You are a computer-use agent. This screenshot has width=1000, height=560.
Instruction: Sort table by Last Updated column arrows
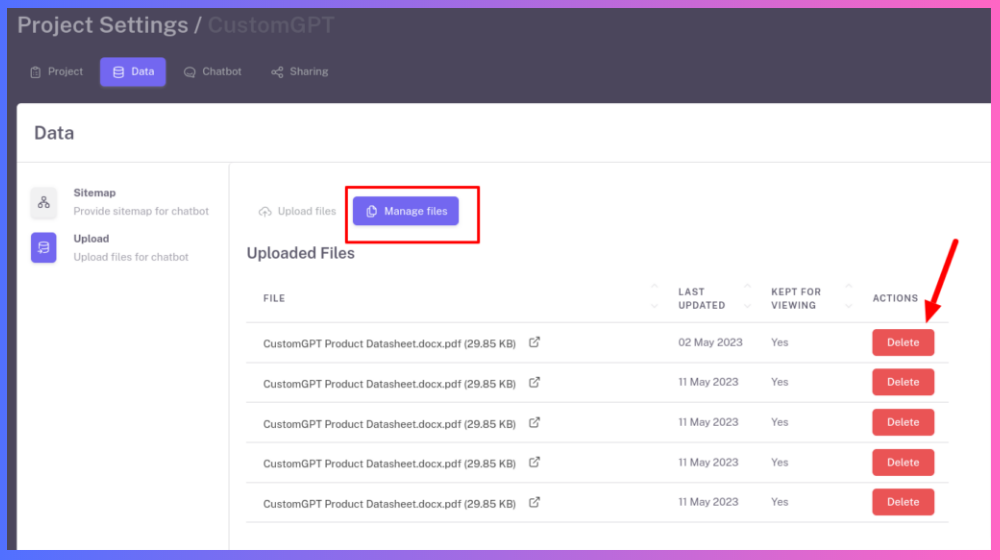pyautogui.click(x=748, y=298)
